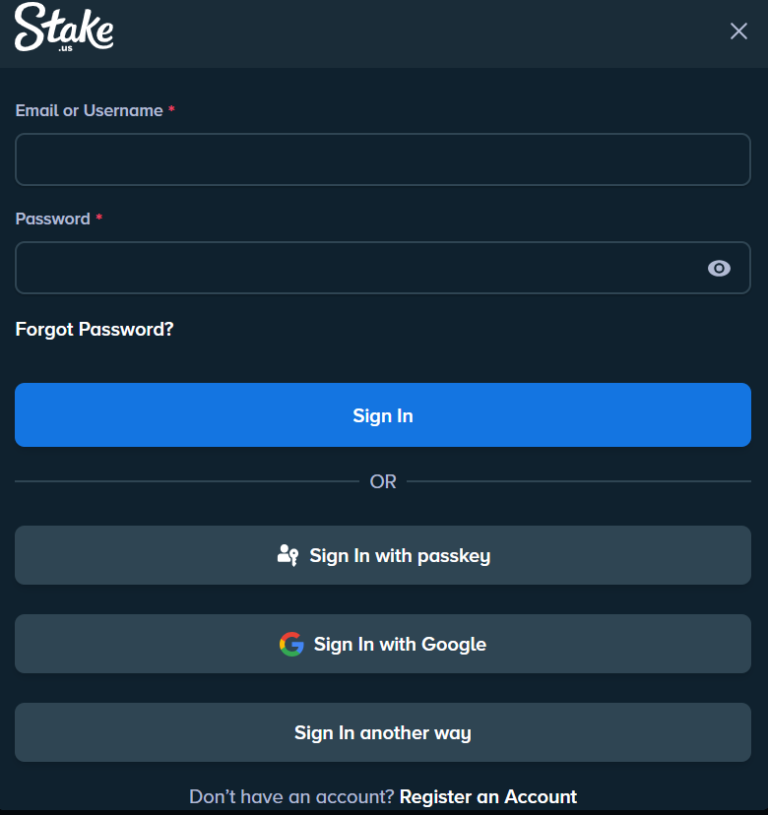The image size is (768, 815).
Task: Choose 'Sign In with Google'
Action: (x=383, y=644)
